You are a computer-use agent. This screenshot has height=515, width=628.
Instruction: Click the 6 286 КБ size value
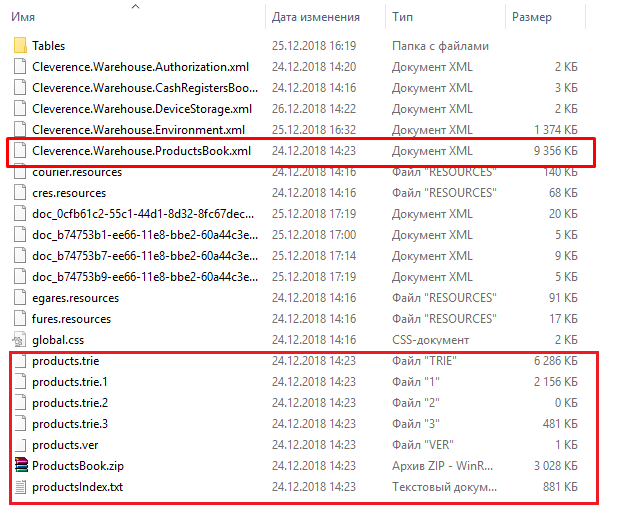556,361
